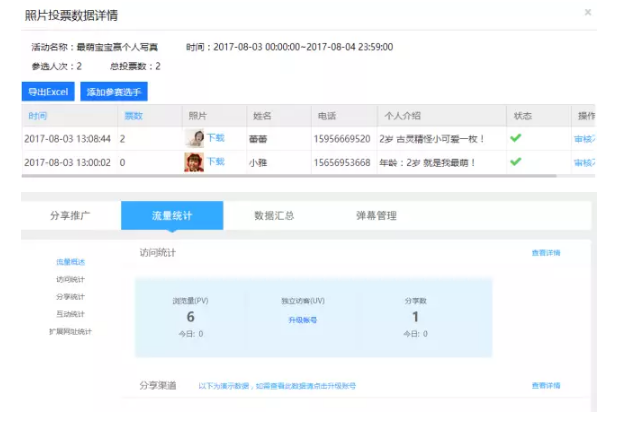Click timestamp 2017-08-03 13:08:44
The image size is (617, 424).
point(67,139)
